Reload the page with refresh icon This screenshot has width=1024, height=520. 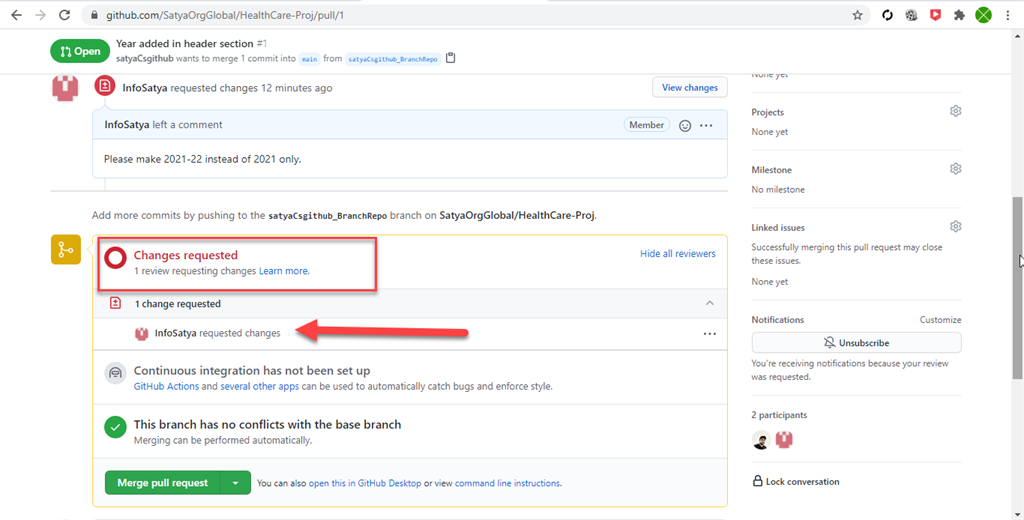(x=64, y=15)
